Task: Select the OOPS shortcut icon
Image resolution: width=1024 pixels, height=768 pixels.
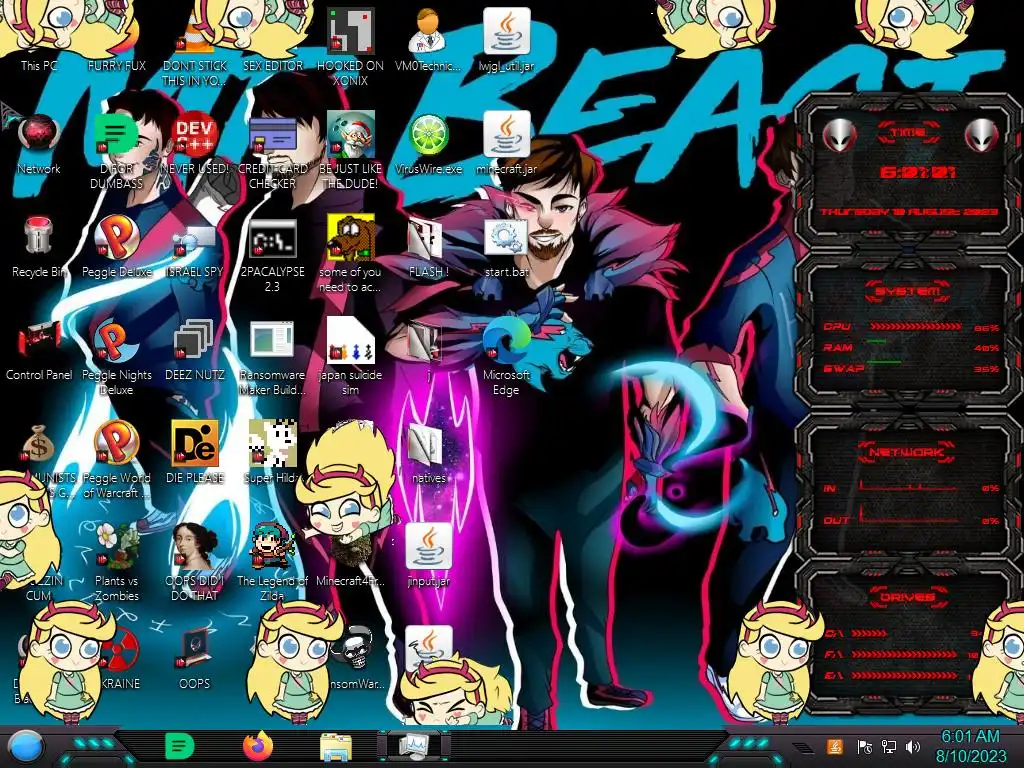Action: click(x=194, y=658)
